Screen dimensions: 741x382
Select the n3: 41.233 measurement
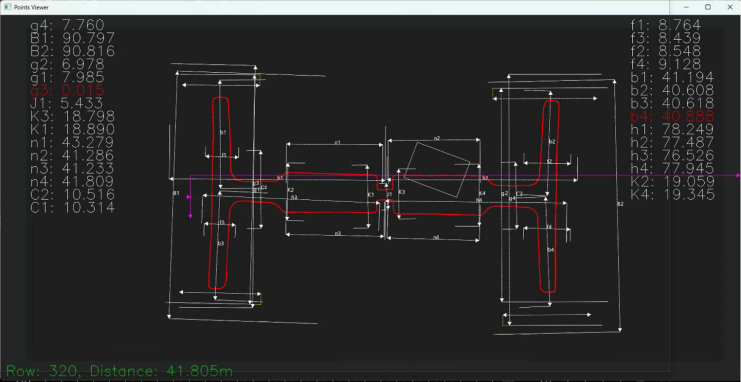coord(72,169)
